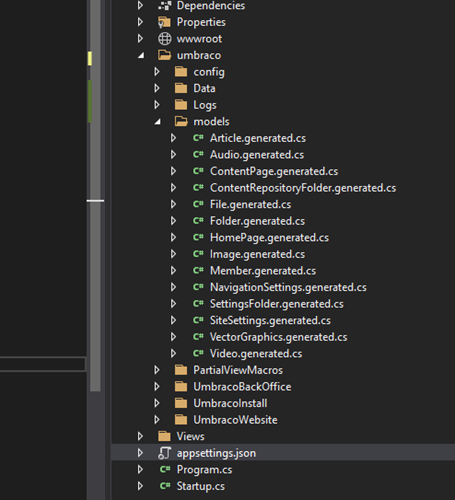The image size is (455, 500).
Task: Click the C# icon beside File.generated.cs
Action: point(198,204)
